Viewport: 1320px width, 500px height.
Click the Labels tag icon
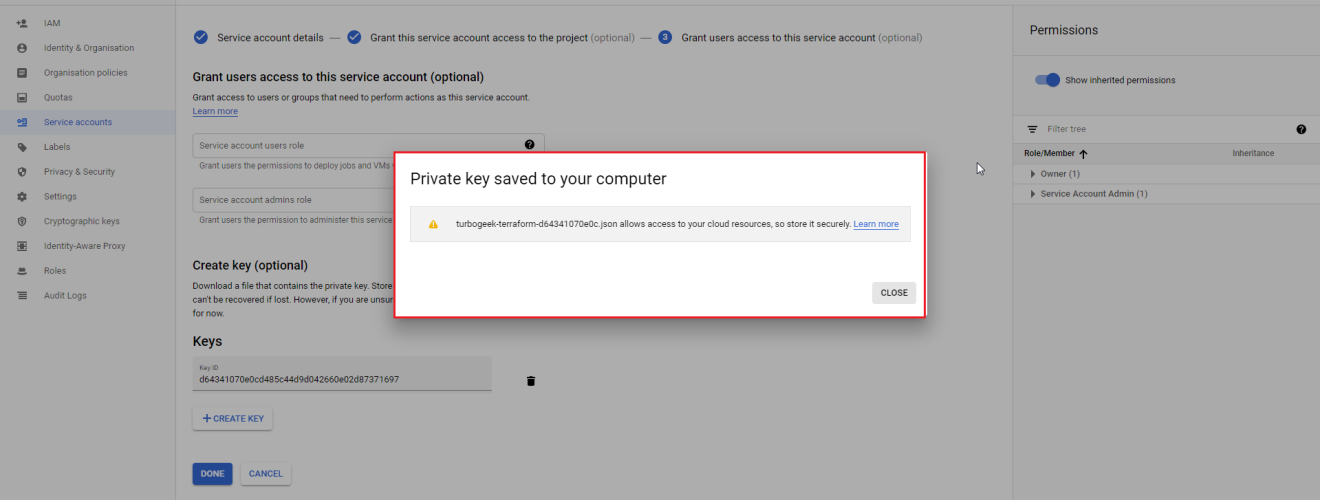coord(22,147)
